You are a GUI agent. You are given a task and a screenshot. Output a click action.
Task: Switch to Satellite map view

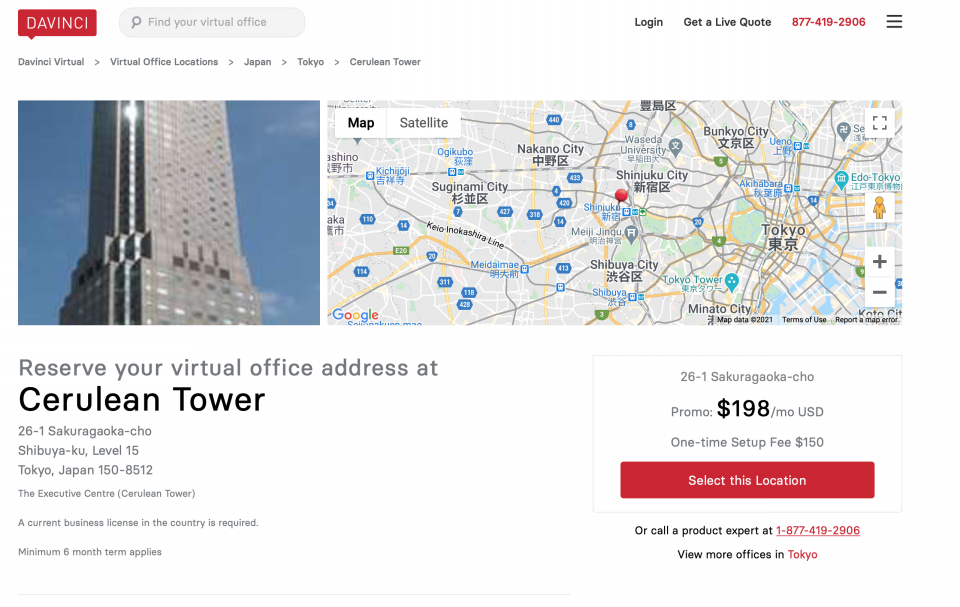(x=424, y=123)
